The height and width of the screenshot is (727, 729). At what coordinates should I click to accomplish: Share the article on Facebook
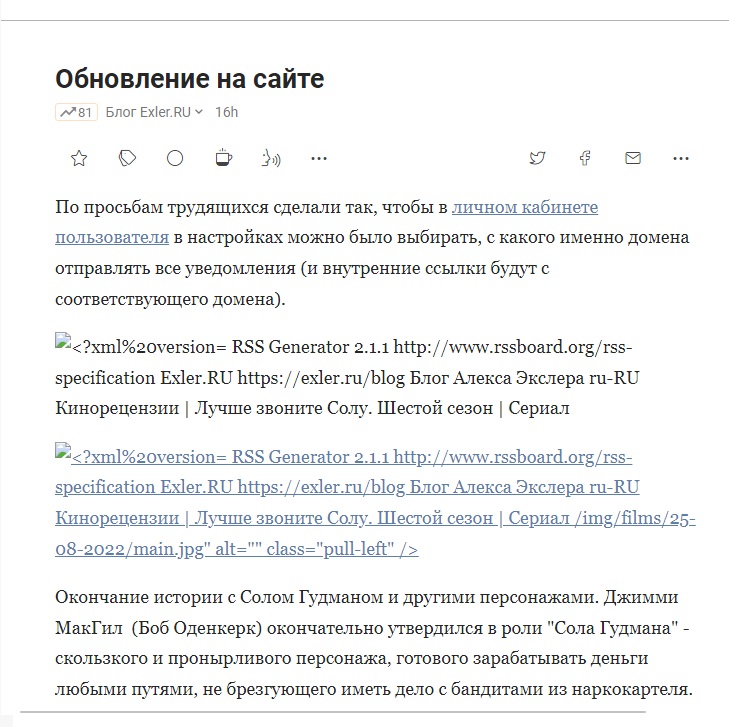[x=585, y=158]
